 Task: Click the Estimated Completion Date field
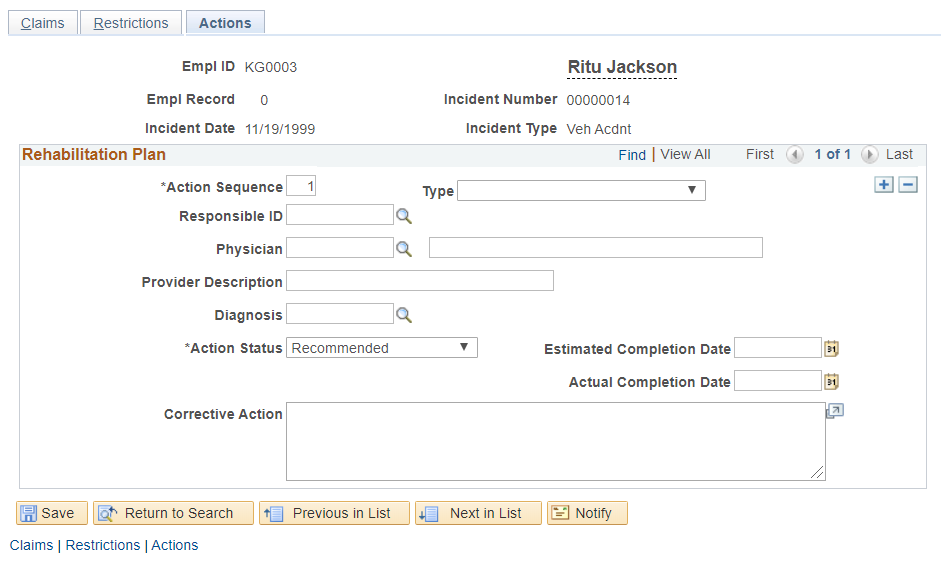[778, 348]
